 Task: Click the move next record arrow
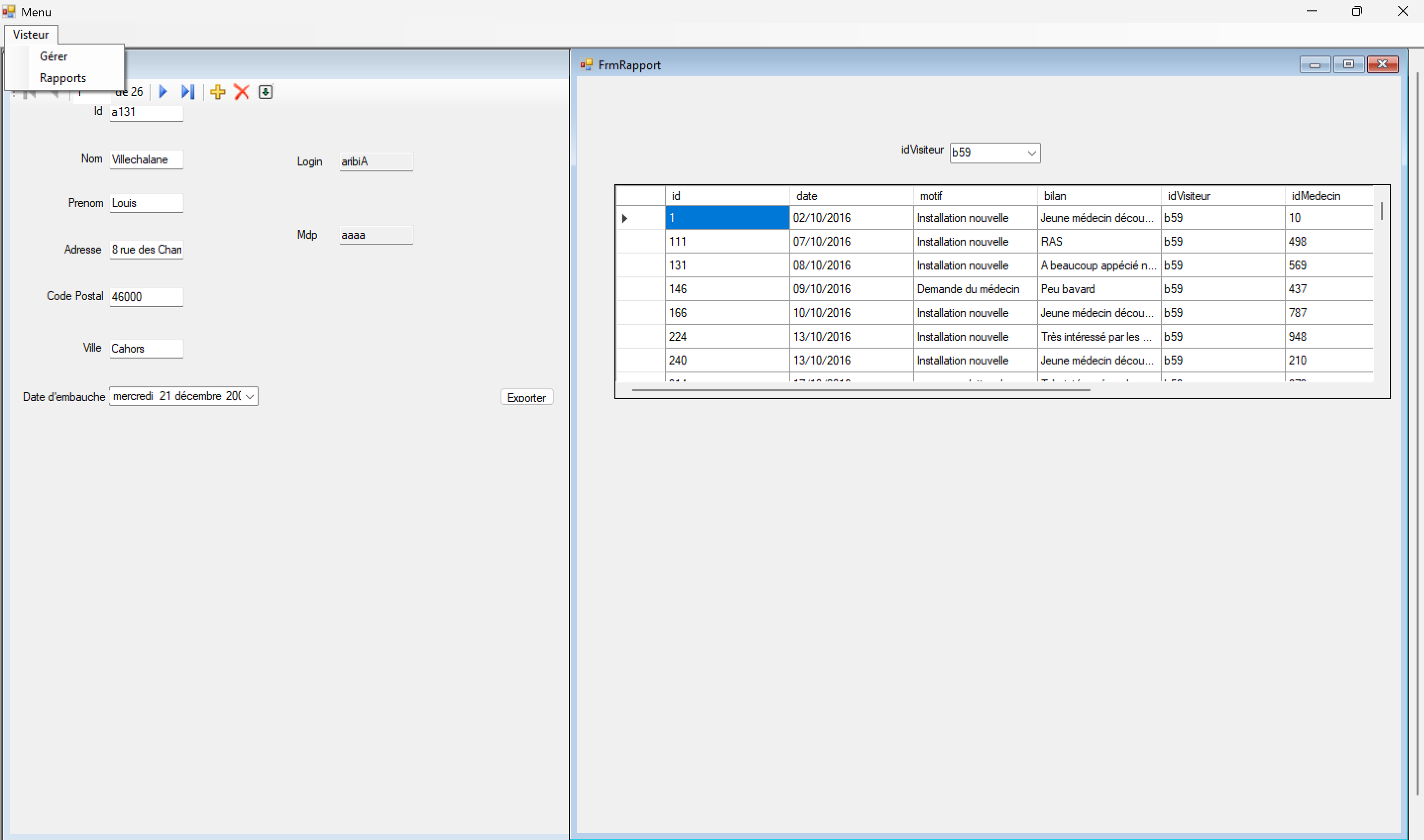pyautogui.click(x=163, y=92)
